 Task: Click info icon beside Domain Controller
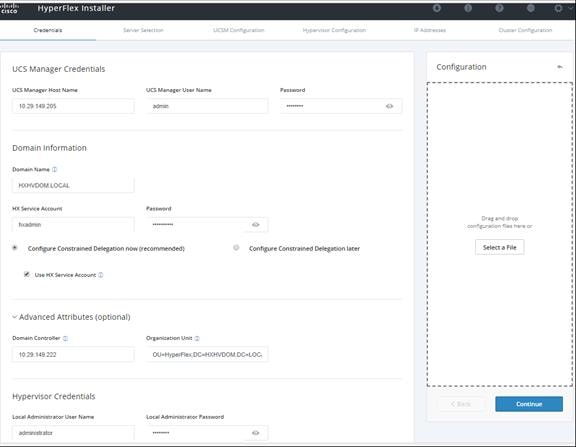pyautogui.click(x=65, y=338)
